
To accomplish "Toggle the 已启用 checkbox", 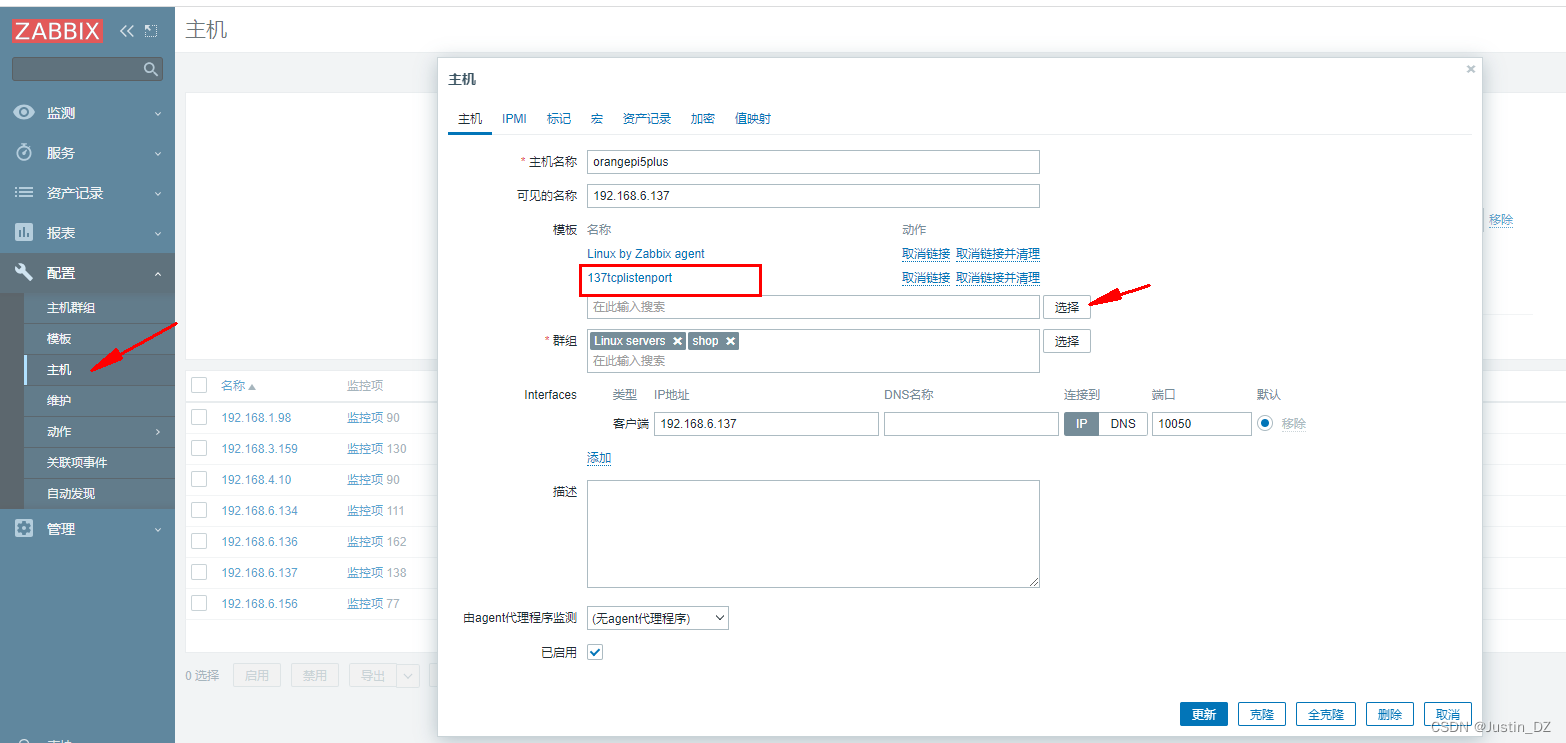I will (595, 652).
